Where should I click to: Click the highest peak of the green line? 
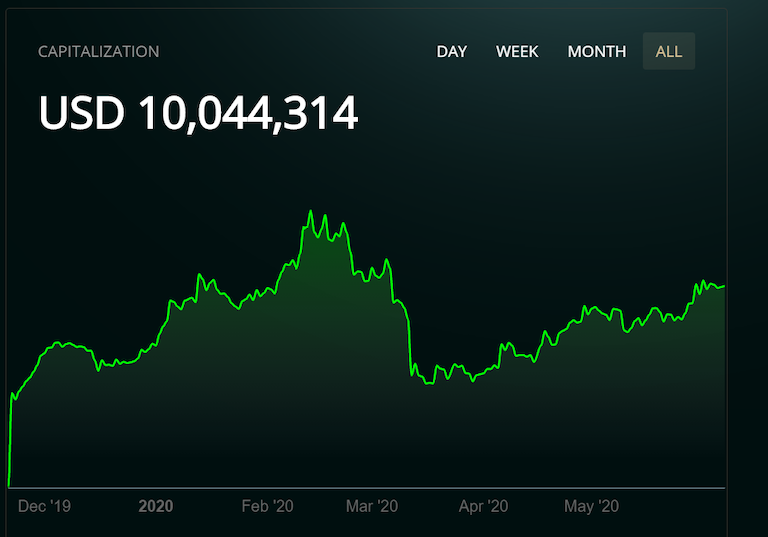pyautogui.click(x=311, y=212)
